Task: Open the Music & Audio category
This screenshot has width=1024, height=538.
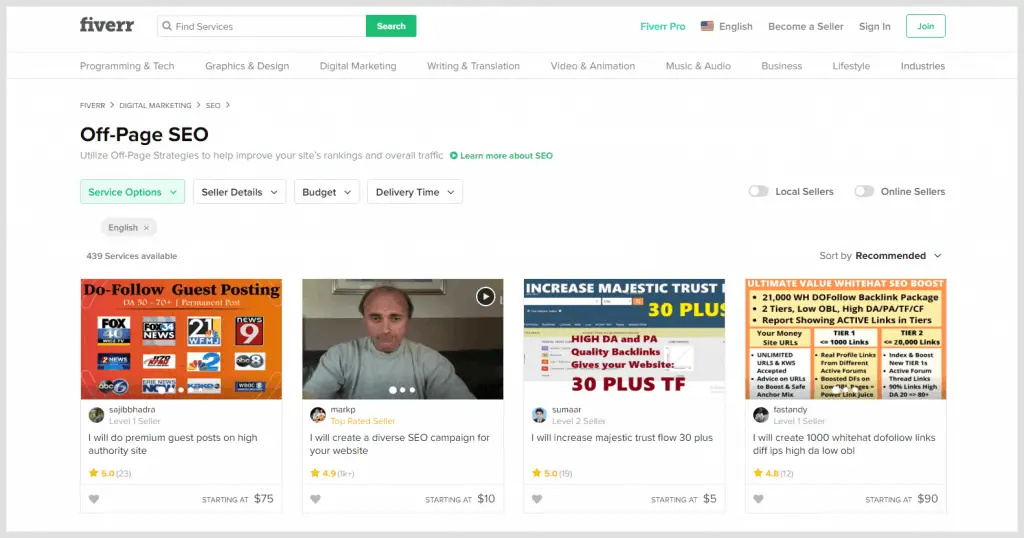Action: click(698, 66)
